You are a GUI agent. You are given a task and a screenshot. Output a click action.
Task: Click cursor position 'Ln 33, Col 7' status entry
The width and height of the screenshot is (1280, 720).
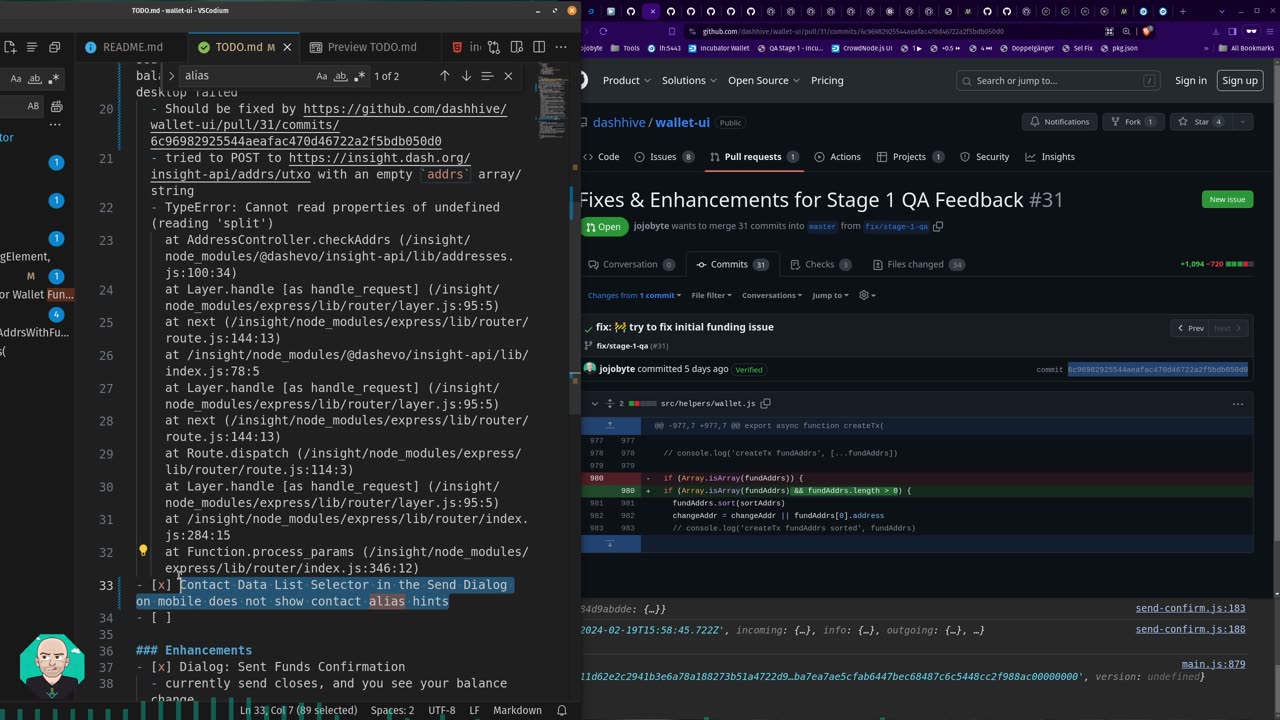tap(300, 710)
